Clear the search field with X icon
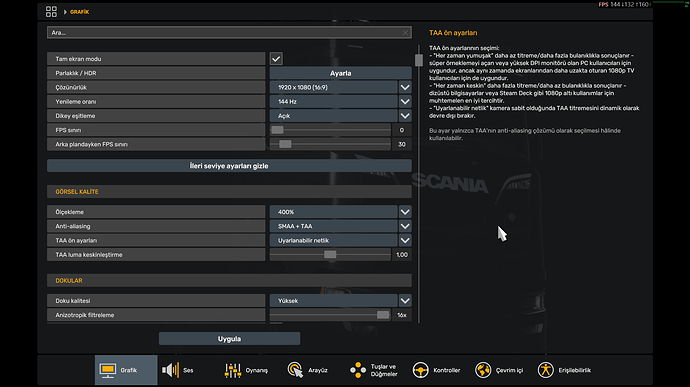Screen dimensions: 690x387 405,33
